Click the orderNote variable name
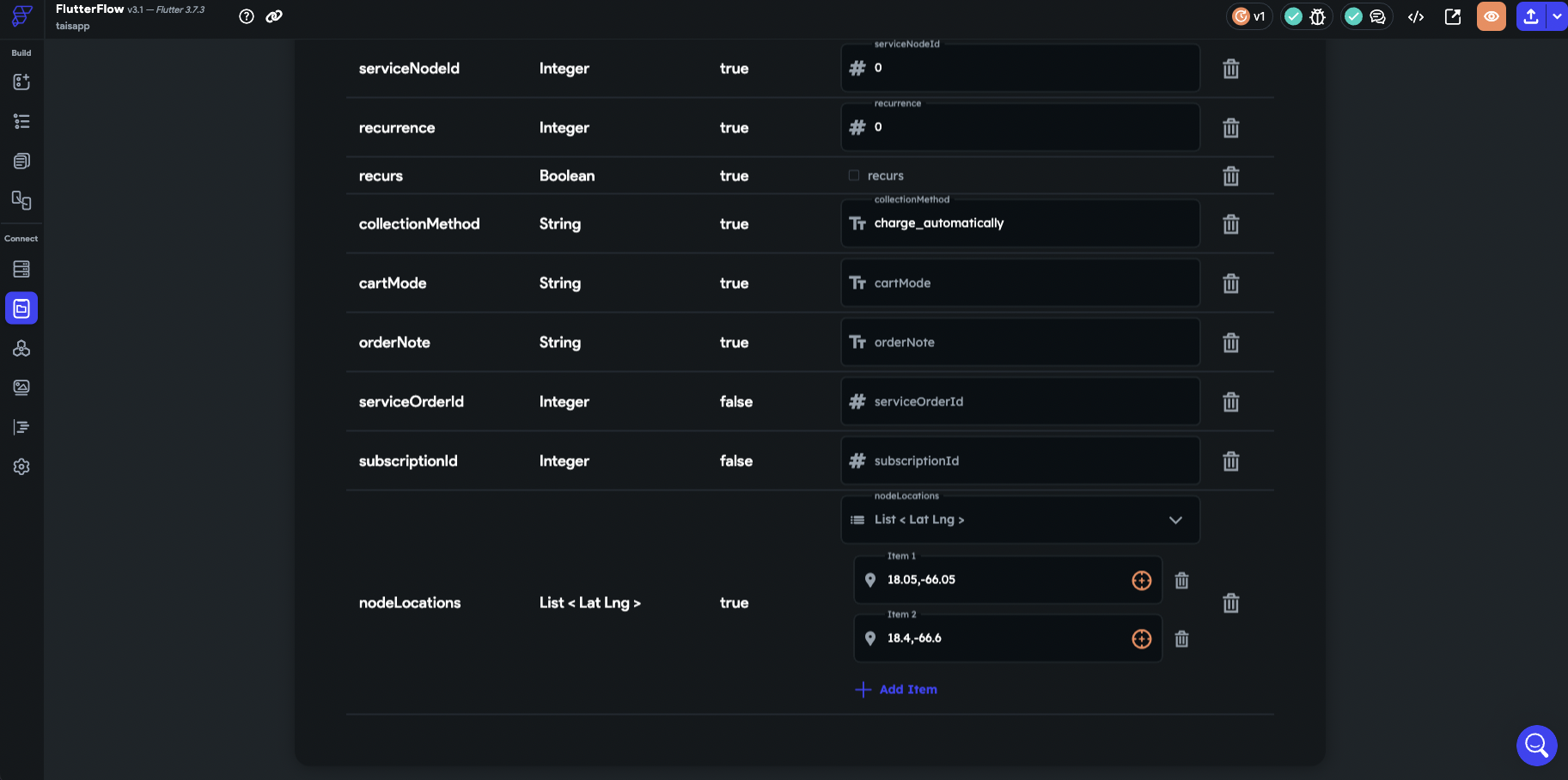 (x=394, y=342)
